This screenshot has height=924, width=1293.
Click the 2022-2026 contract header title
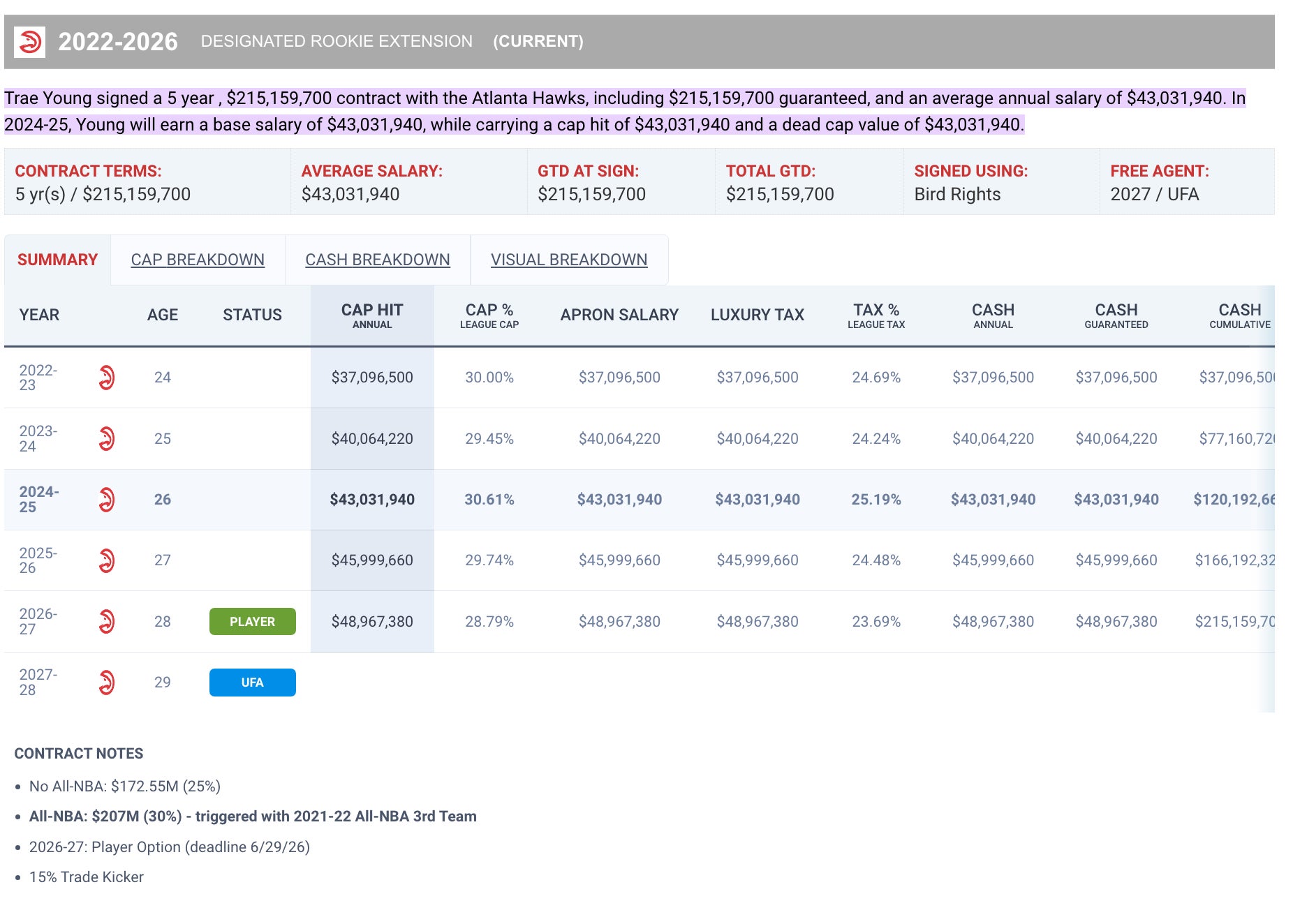[x=117, y=42]
